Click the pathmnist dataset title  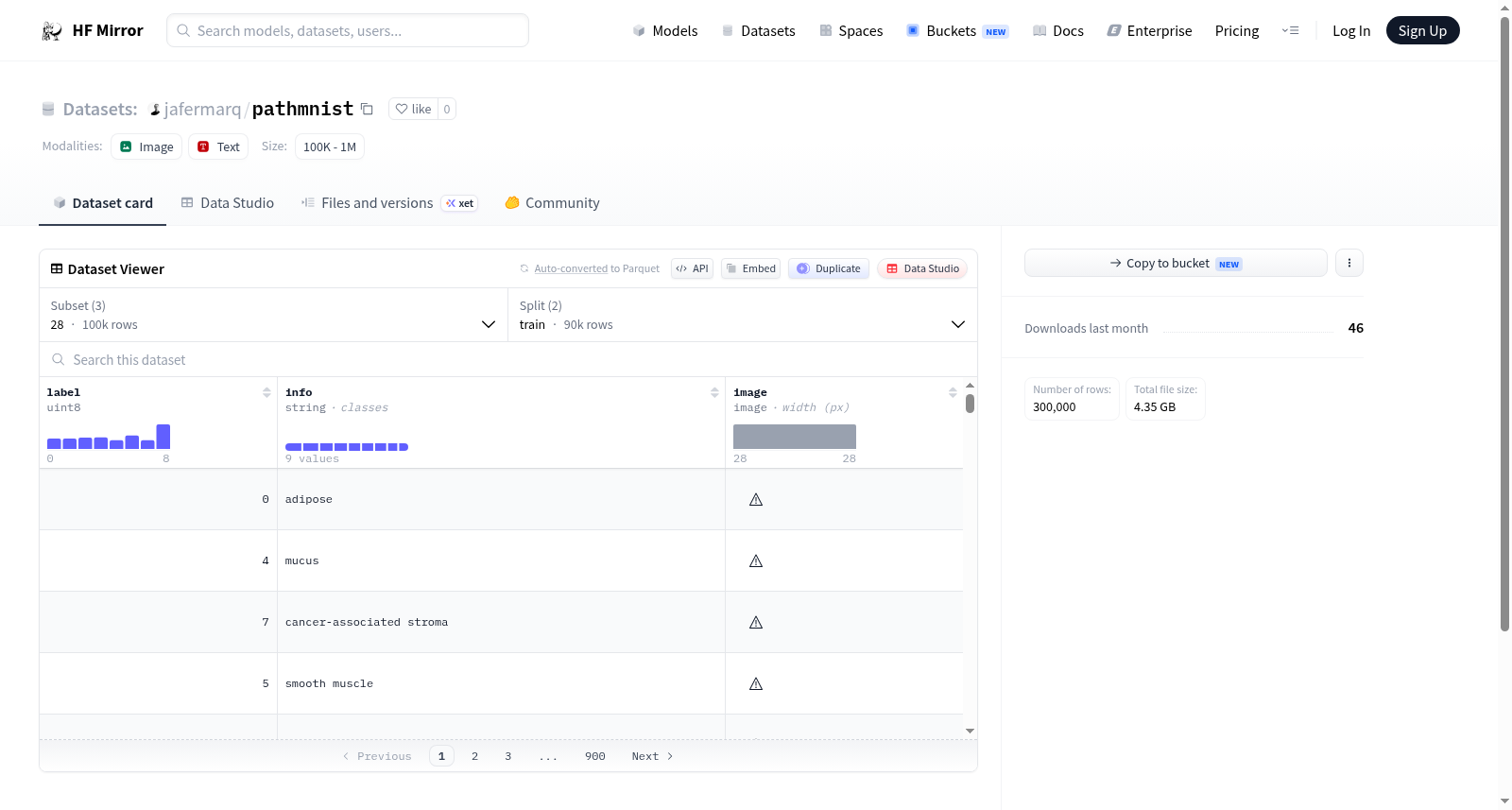click(x=302, y=109)
